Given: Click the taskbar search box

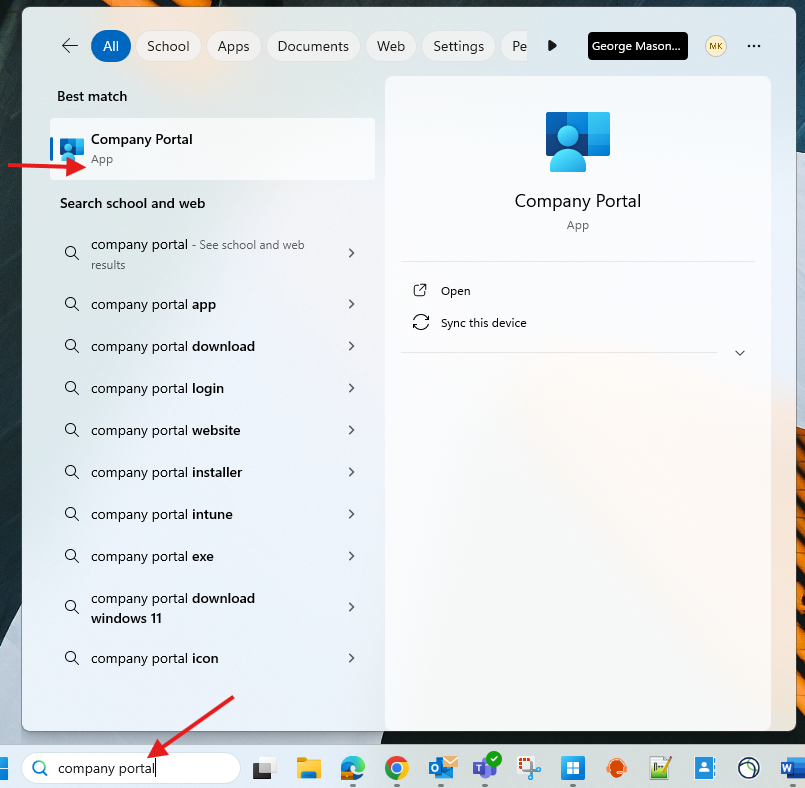Looking at the screenshot, I should pos(130,768).
